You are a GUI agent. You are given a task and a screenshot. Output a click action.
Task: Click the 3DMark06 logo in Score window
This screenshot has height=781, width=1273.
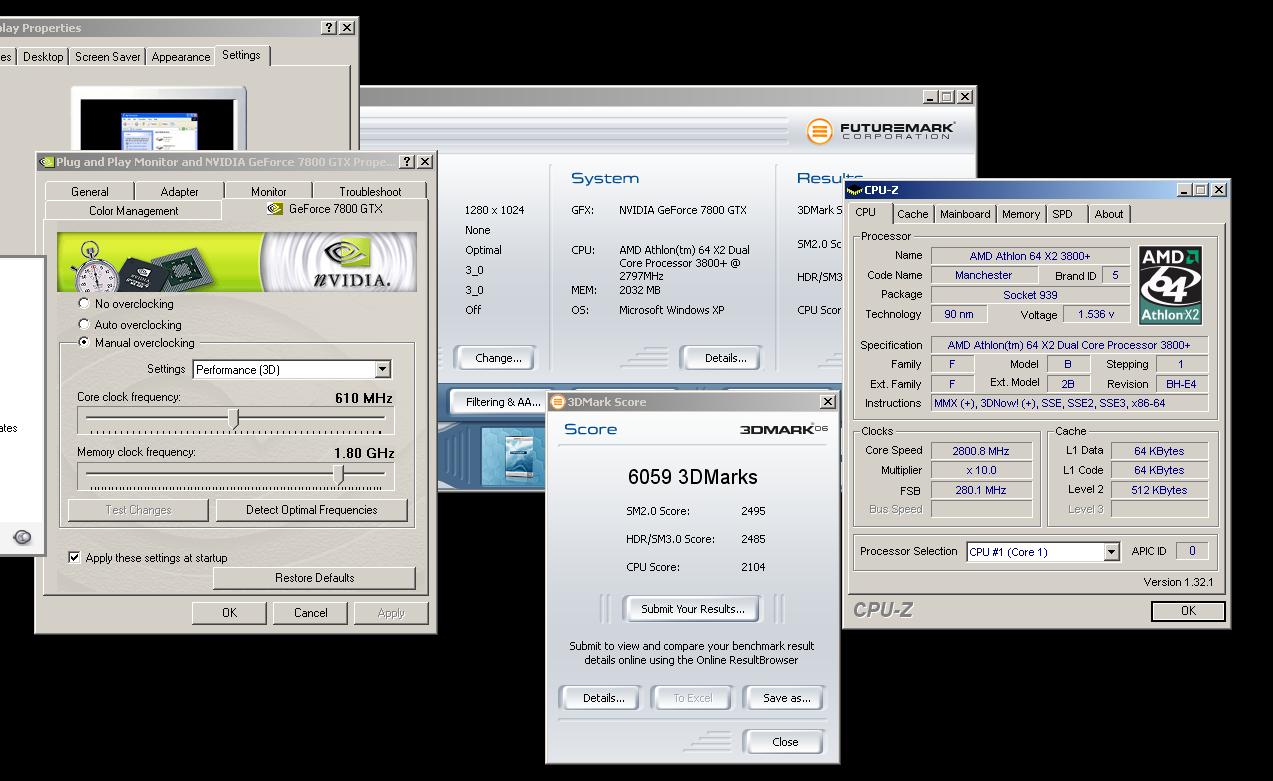click(783, 429)
